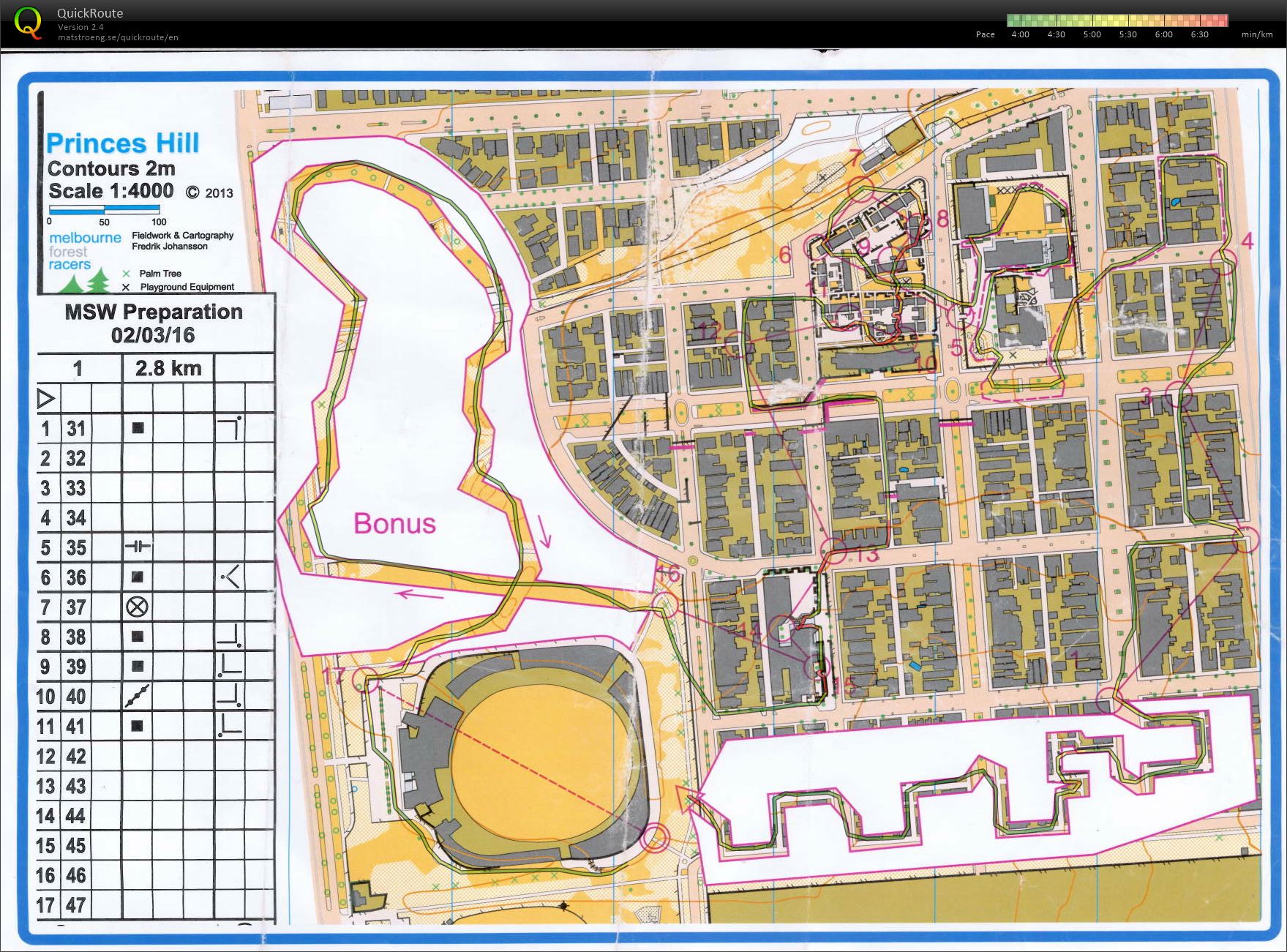Click the circled-cross symbol in control row 7
Image resolution: width=1287 pixels, height=952 pixels.
[x=138, y=607]
